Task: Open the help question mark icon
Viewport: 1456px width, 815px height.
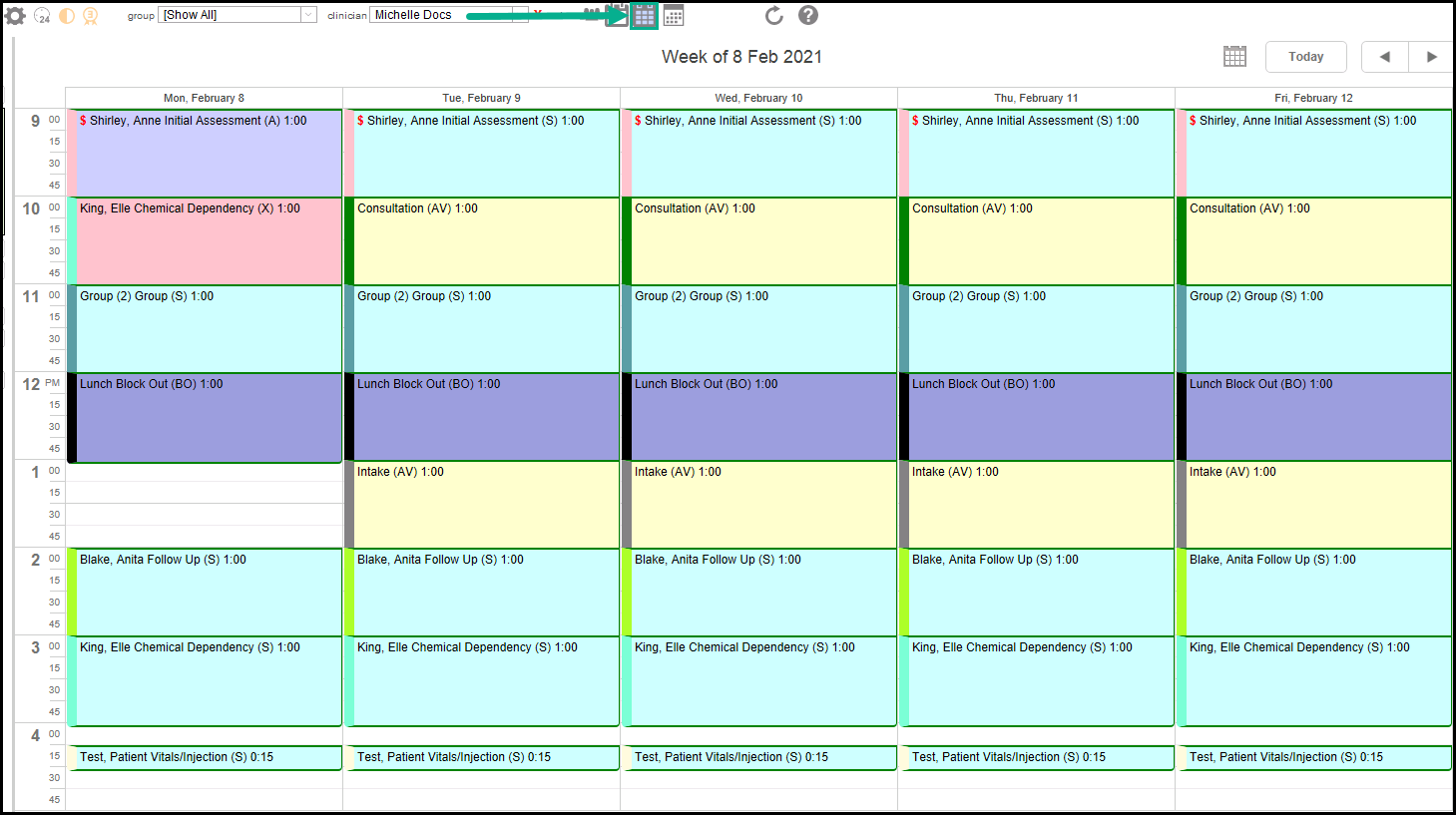Action: [808, 16]
